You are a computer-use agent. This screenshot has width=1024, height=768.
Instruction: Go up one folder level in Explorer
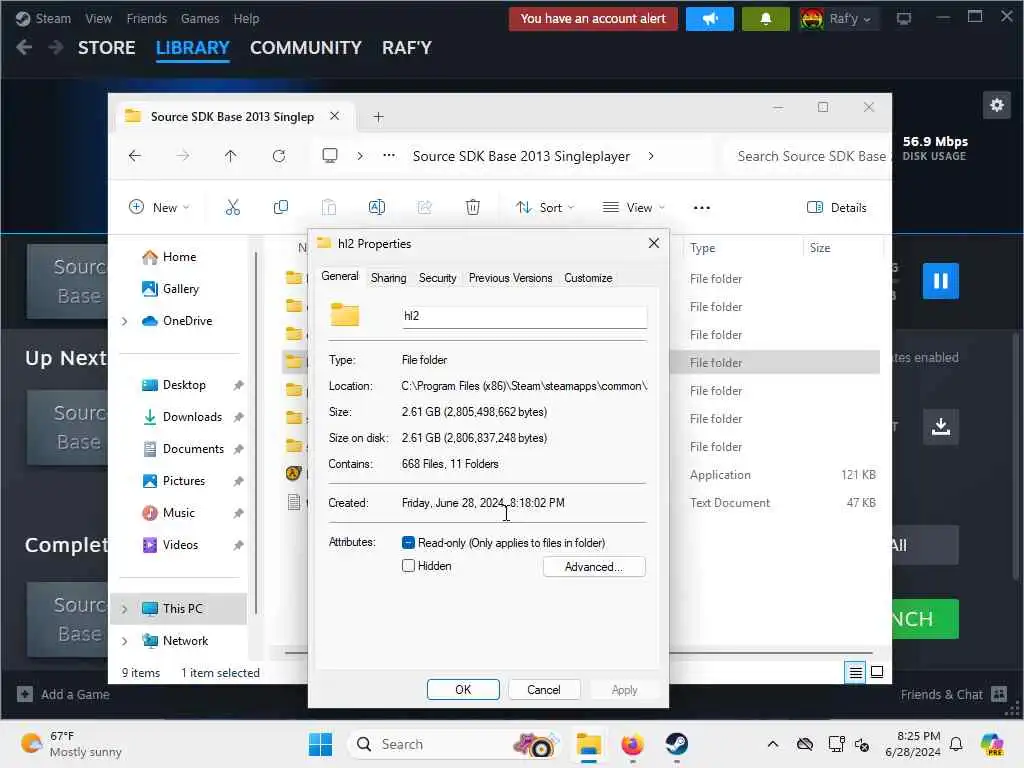tap(231, 156)
